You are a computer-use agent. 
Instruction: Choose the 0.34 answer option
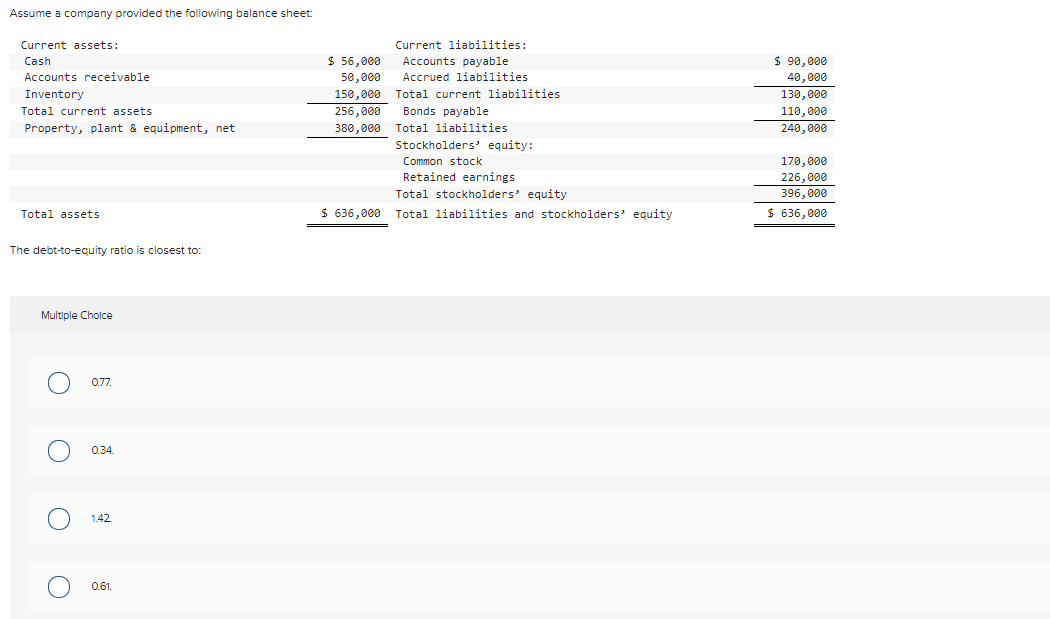pos(59,451)
